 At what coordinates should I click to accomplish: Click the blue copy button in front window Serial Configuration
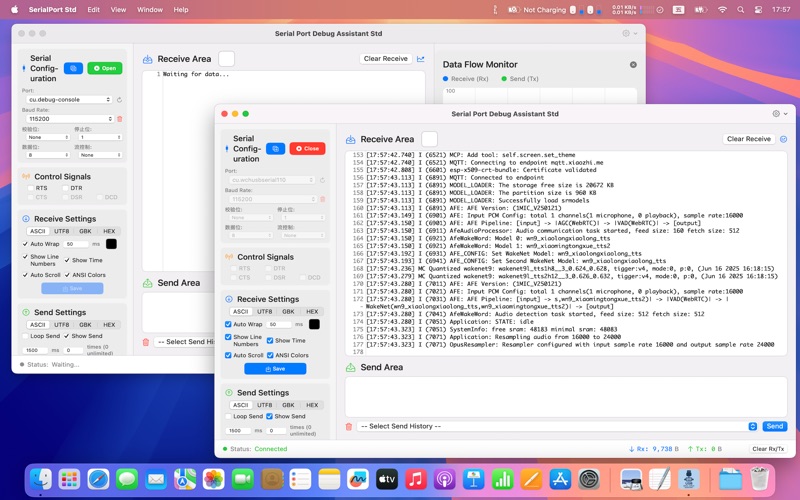276,148
